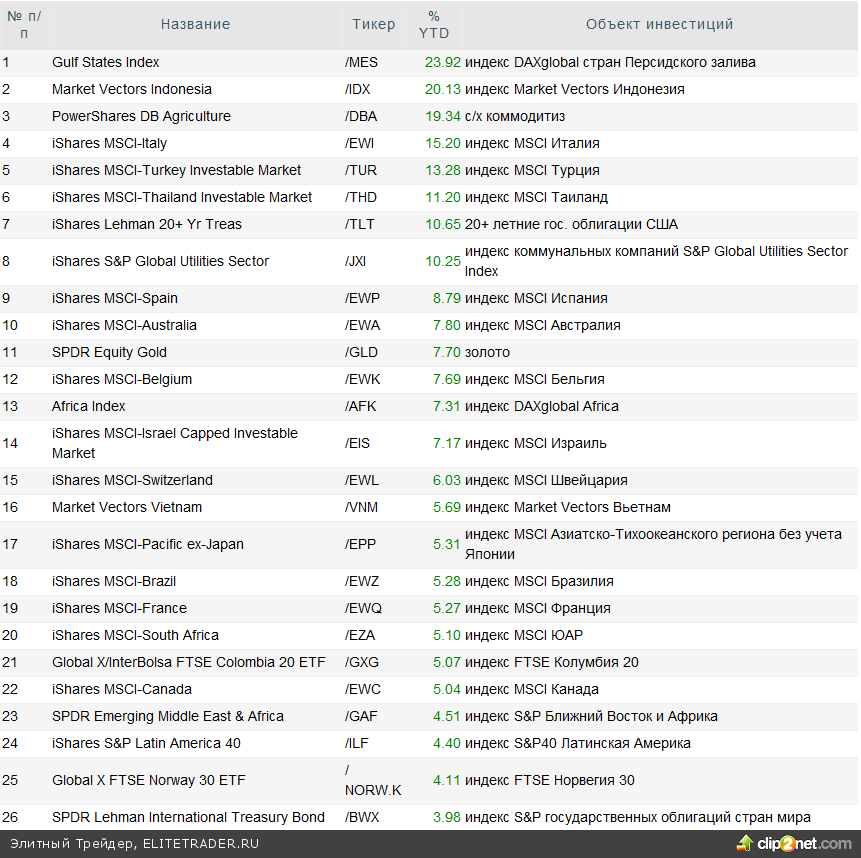Click iShares MSCI-Brazil name
This screenshot has width=861, height=858.
pyautogui.click(x=114, y=581)
